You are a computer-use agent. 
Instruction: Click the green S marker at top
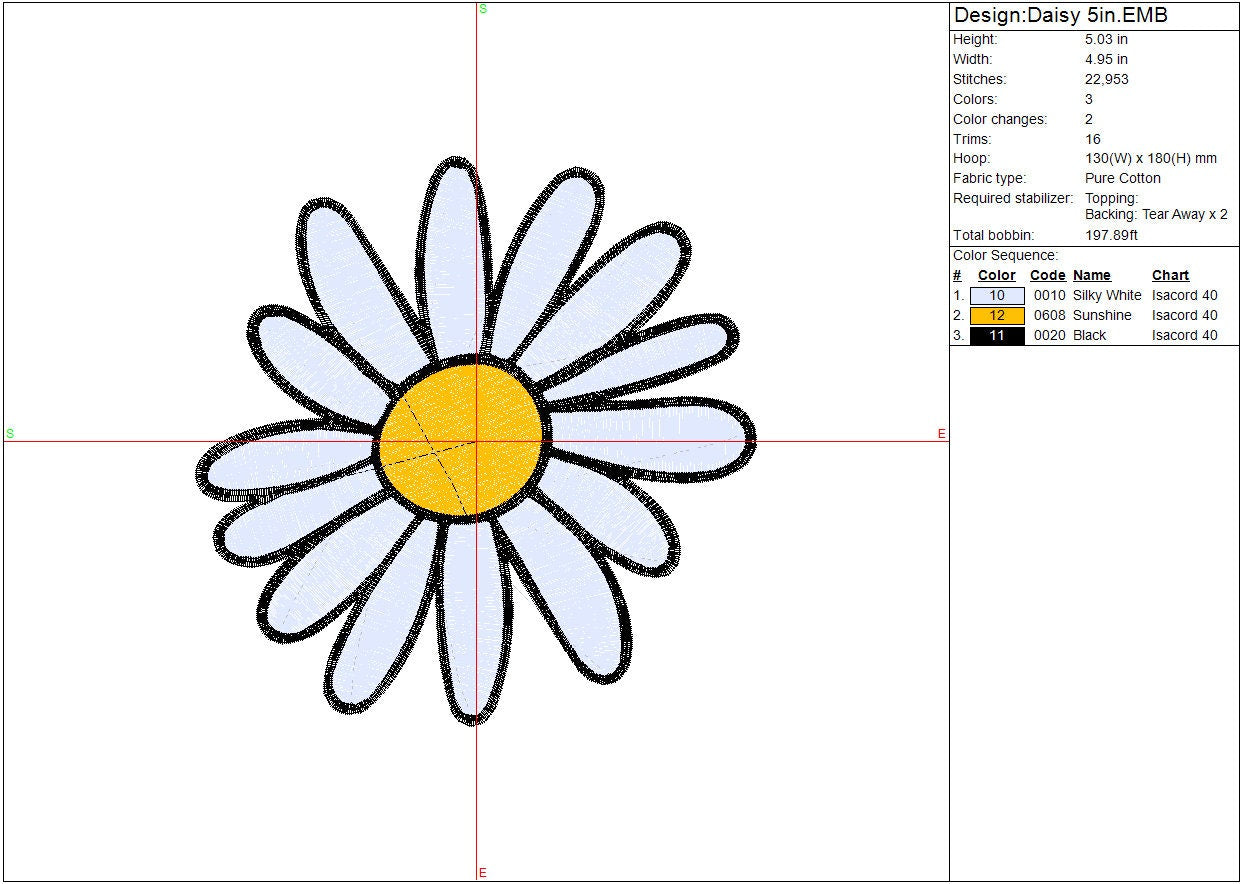click(483, 9)
